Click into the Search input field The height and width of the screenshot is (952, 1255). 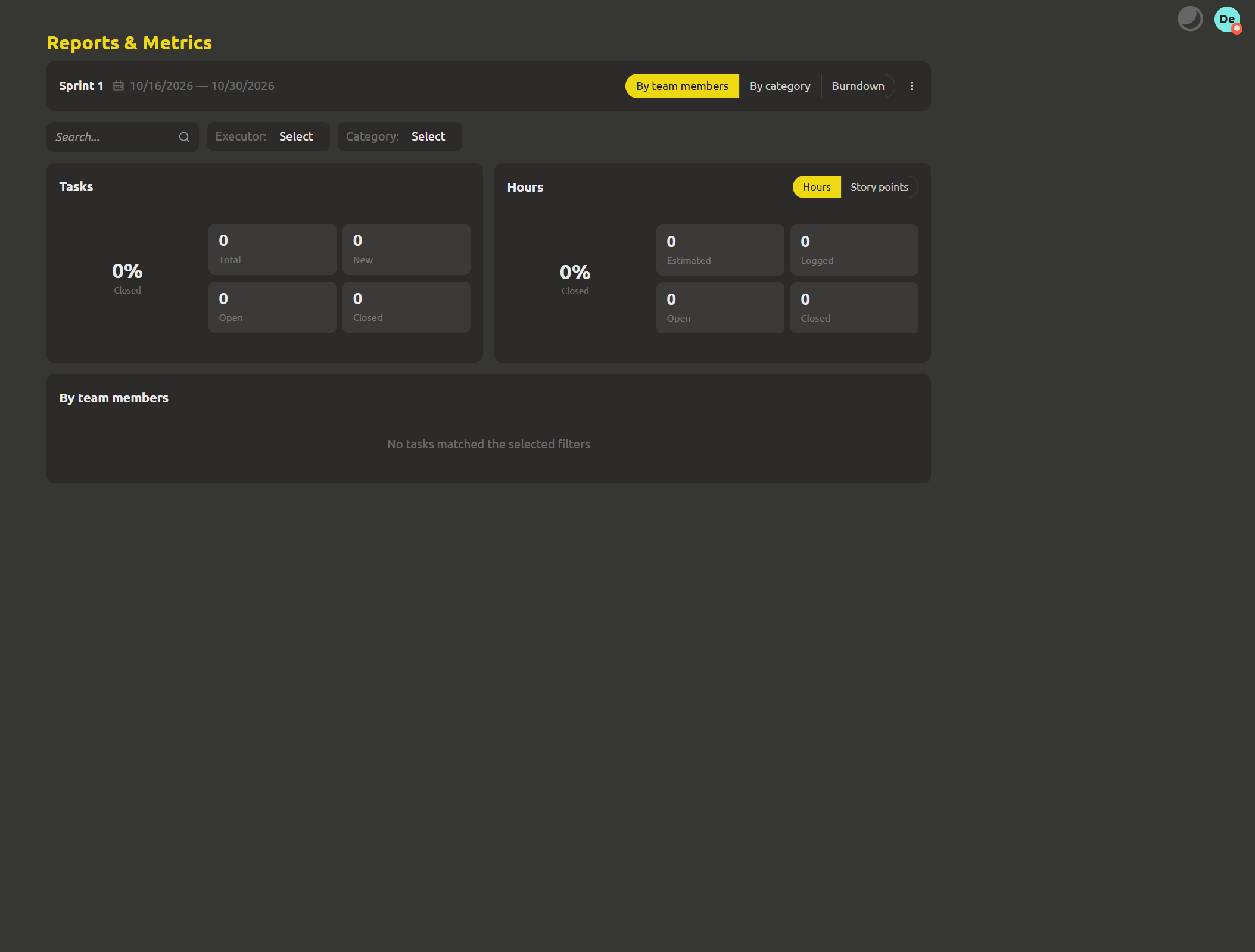123,137
